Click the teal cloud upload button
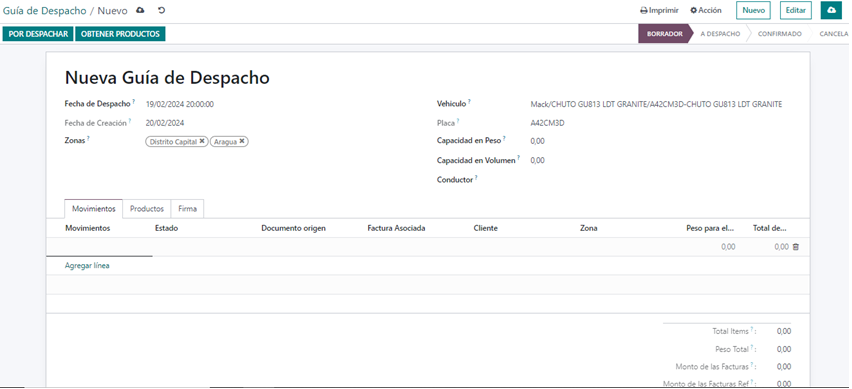This screenshot has width=852, height=389. pos(831,10)
